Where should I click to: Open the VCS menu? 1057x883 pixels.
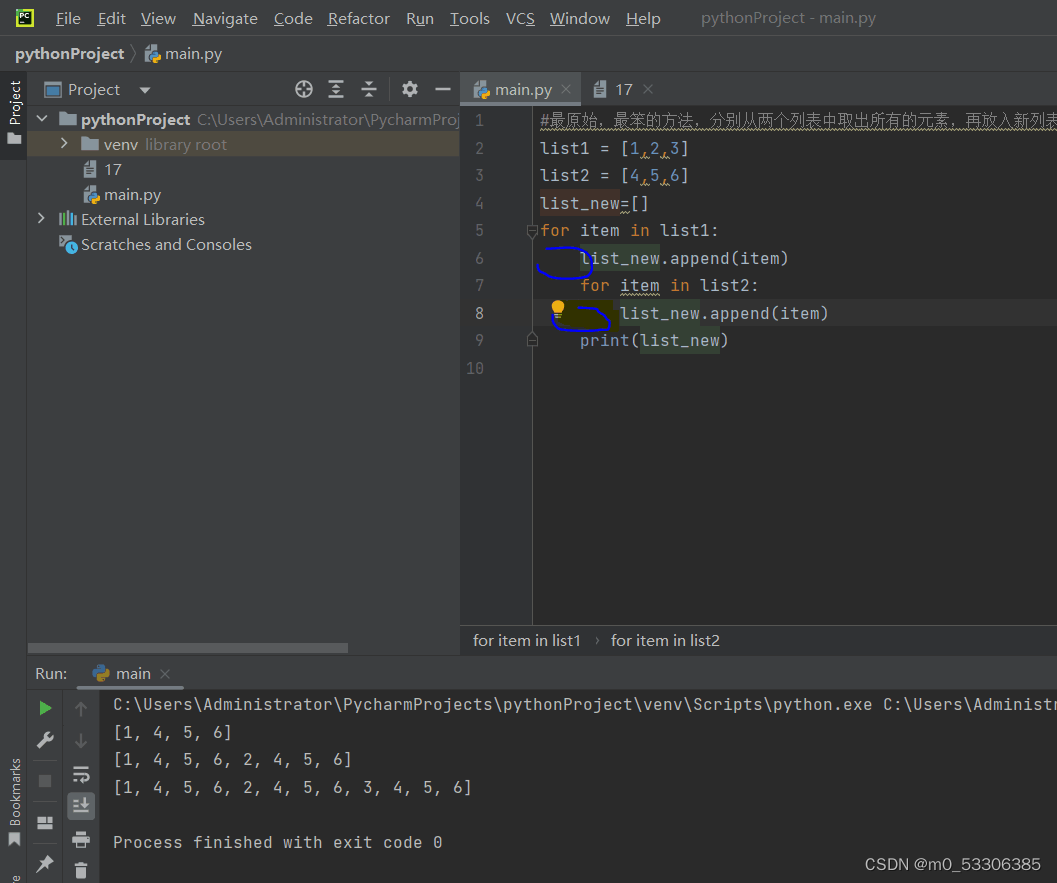[x=520, y=18]
